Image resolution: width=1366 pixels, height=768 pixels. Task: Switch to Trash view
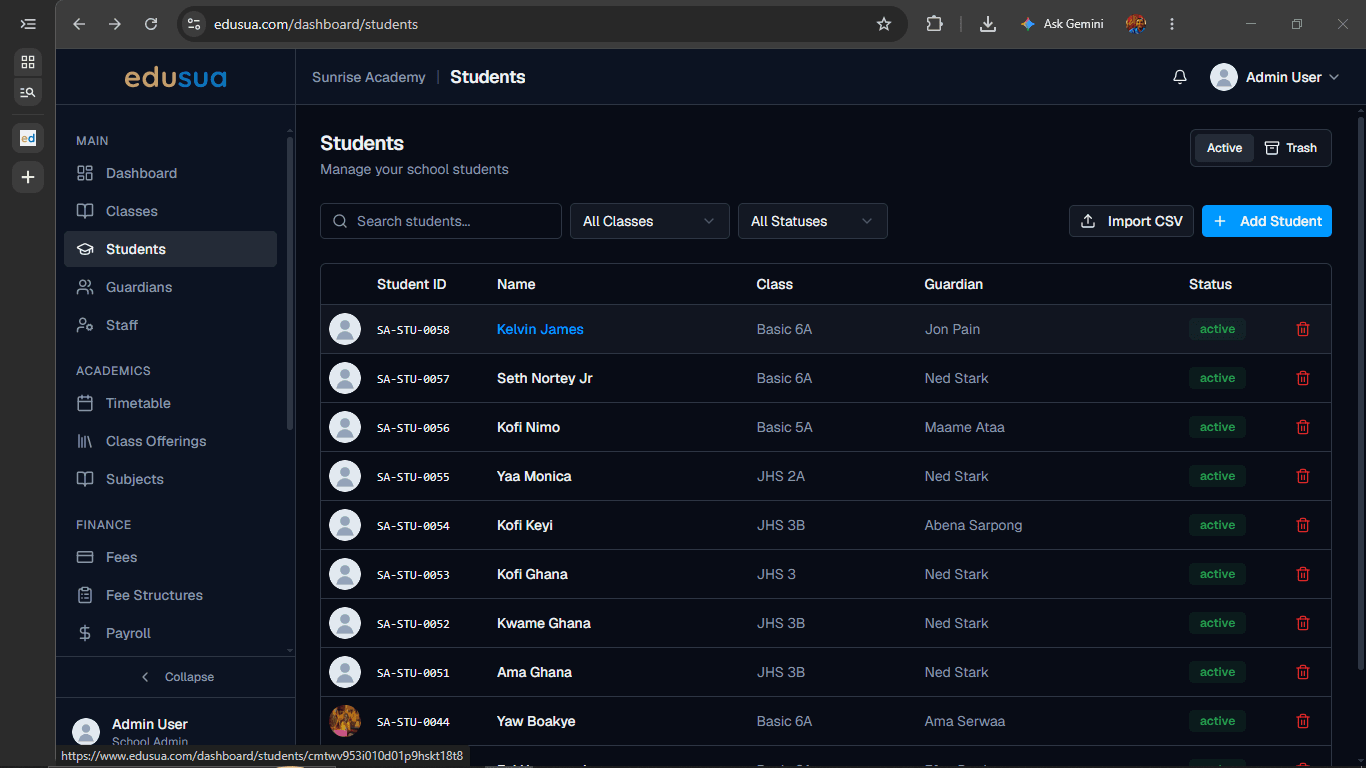click(x=1291, y=148)
